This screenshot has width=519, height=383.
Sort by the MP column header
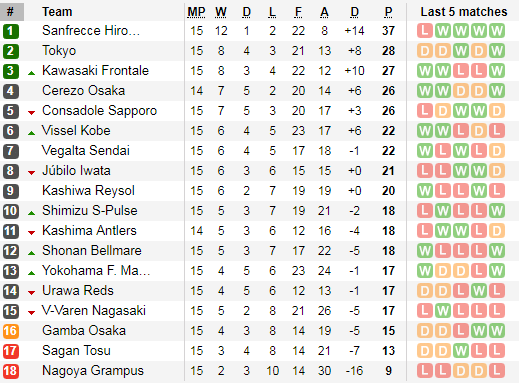point(196,12)
